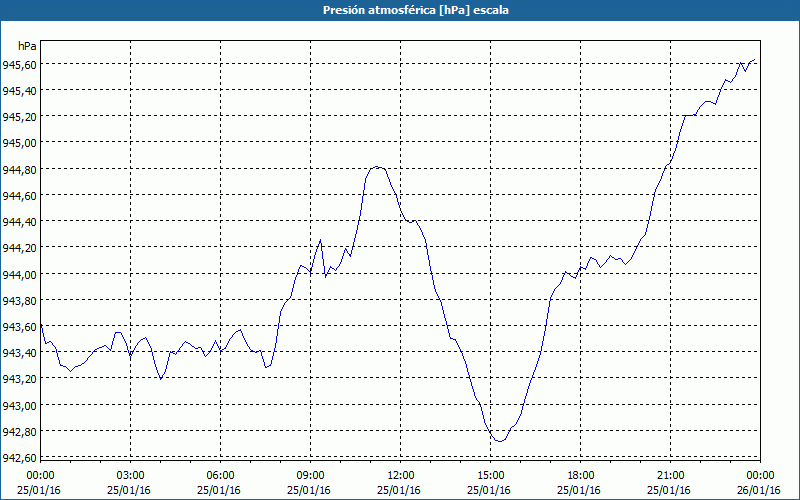Click the 942,60 y-axis value

pos(19,458)
